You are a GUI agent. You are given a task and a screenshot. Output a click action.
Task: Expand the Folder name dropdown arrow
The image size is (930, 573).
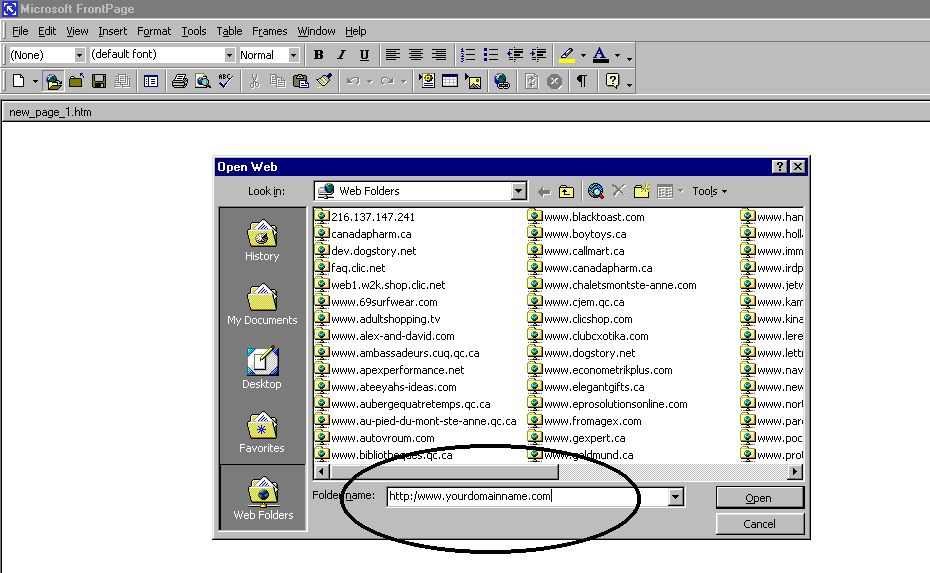click(x=675, y=497)
